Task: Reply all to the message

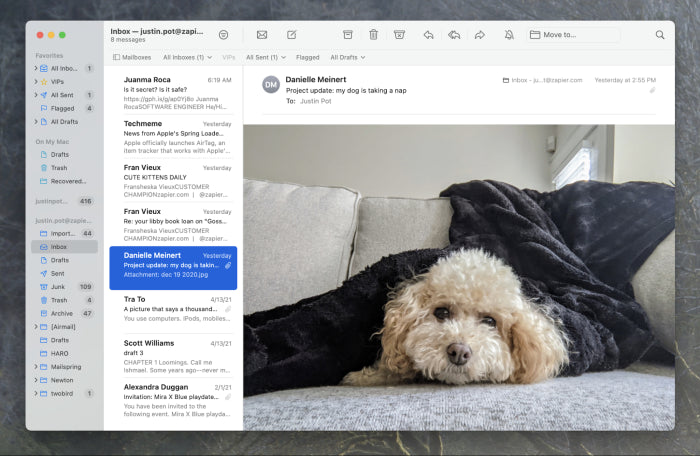Action: [x=454, y=35]
